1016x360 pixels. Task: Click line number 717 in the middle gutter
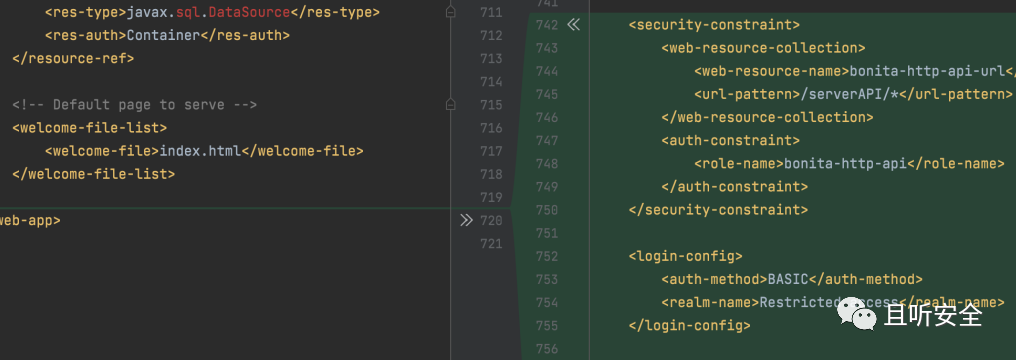tap(491, 151)
